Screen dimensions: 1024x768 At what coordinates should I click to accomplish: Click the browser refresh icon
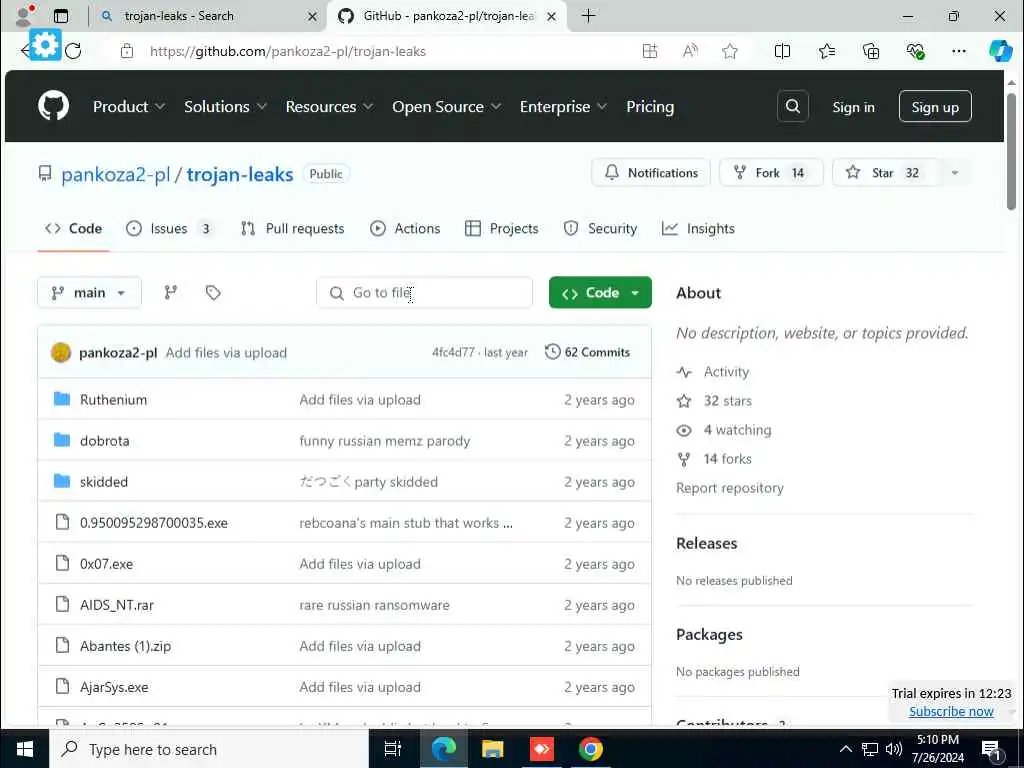73,51
